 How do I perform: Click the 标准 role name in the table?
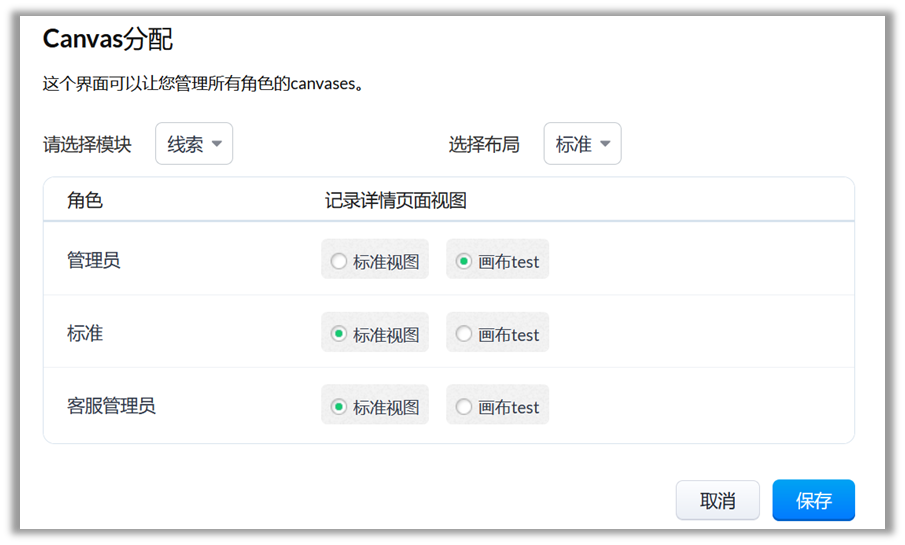(85, 333)
